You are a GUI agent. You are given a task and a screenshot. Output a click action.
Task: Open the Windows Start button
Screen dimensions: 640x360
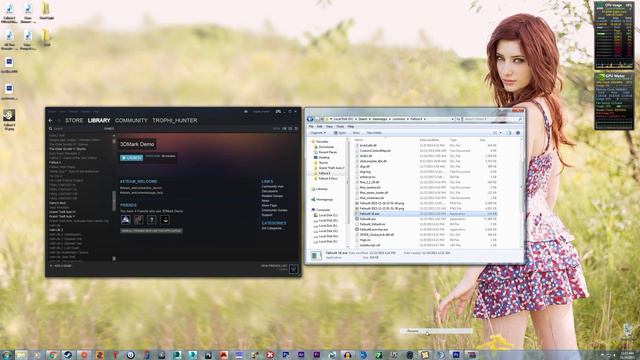[x=6, y=355]
